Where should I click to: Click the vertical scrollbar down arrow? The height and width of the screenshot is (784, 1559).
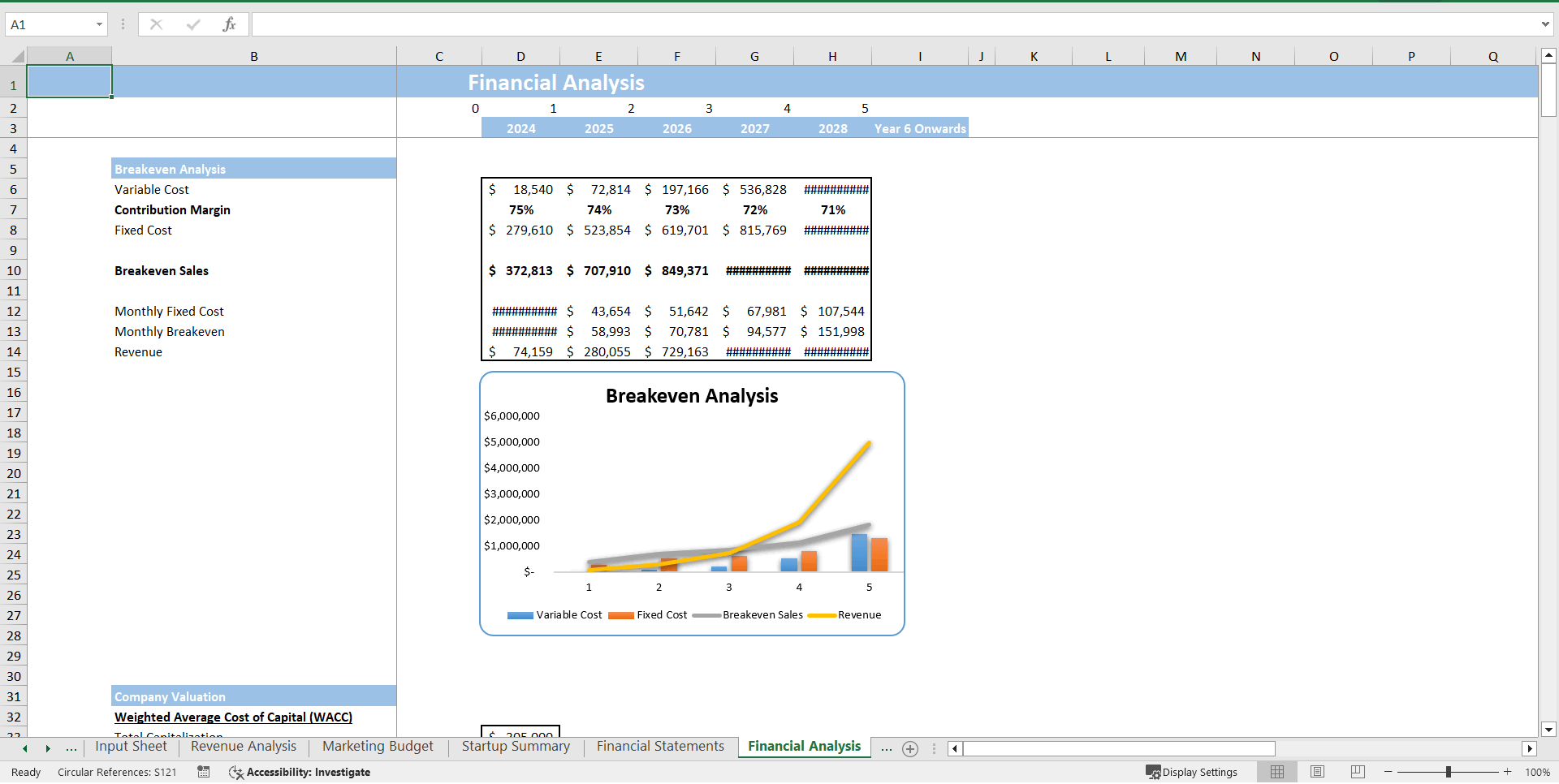point(1548,730)
